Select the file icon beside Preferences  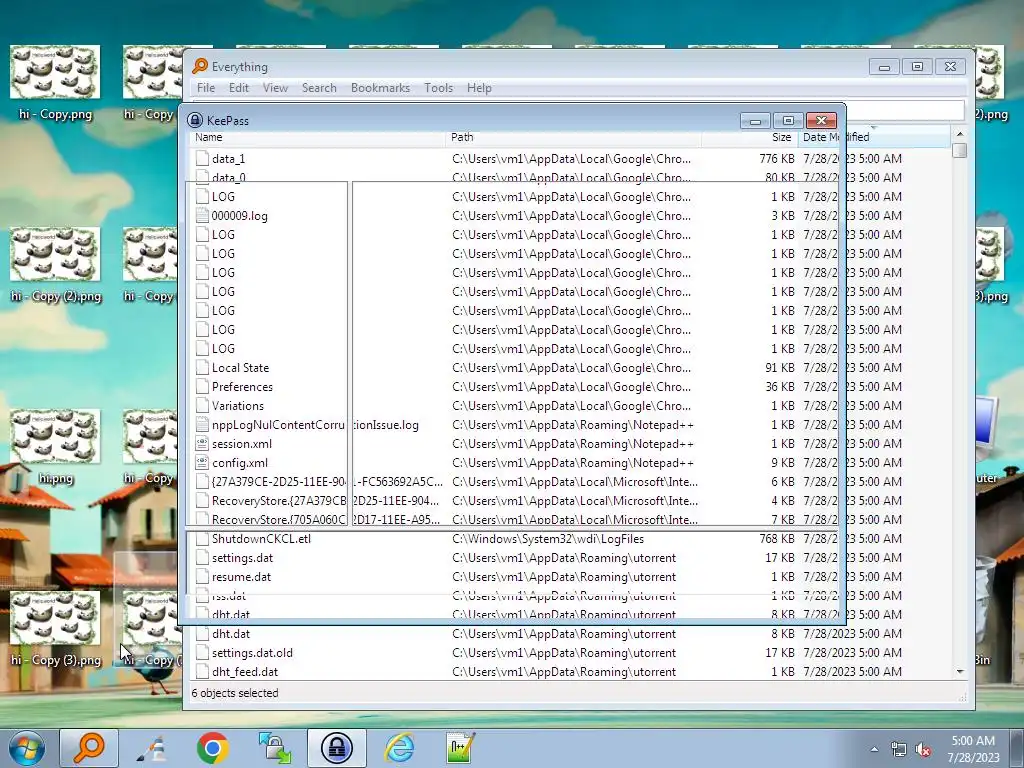click(x=202, y=387)
